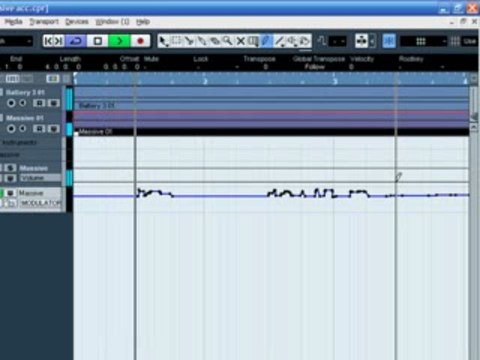Select the Object Selection arrow tool
Viewport: 480px width, 360px height.
[x=163, y=41]
